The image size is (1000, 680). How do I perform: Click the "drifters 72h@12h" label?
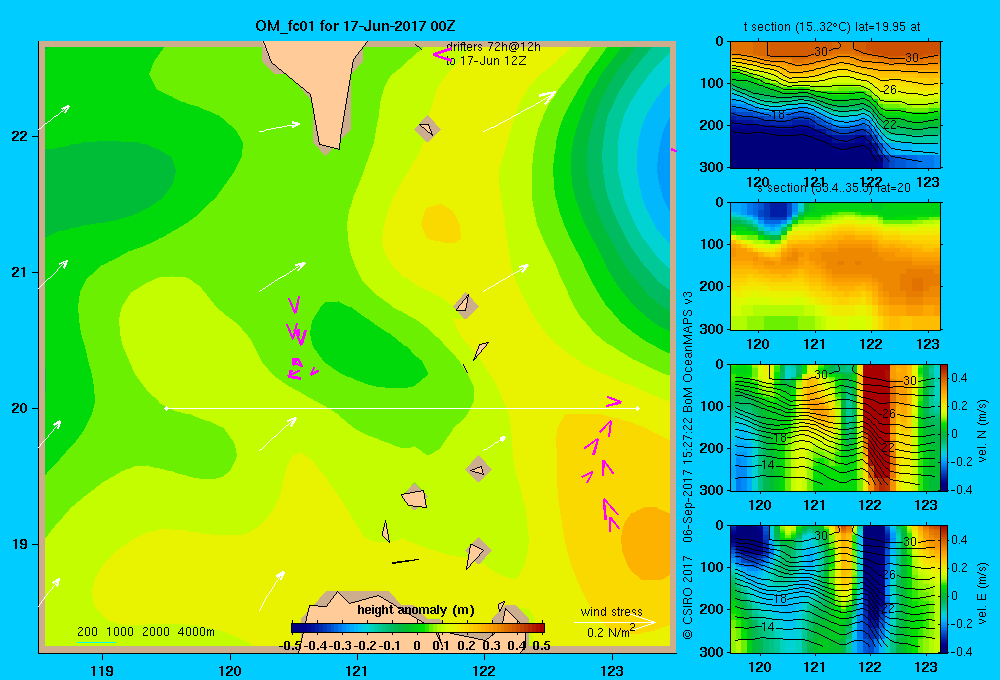coord(493,47)
